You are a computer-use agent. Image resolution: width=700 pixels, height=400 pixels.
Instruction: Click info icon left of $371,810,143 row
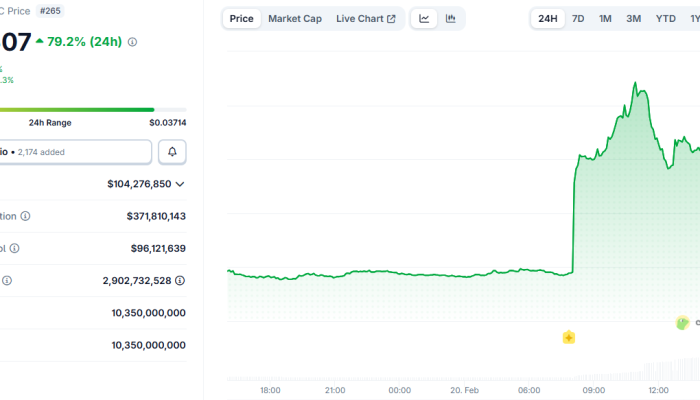[25, 216]
